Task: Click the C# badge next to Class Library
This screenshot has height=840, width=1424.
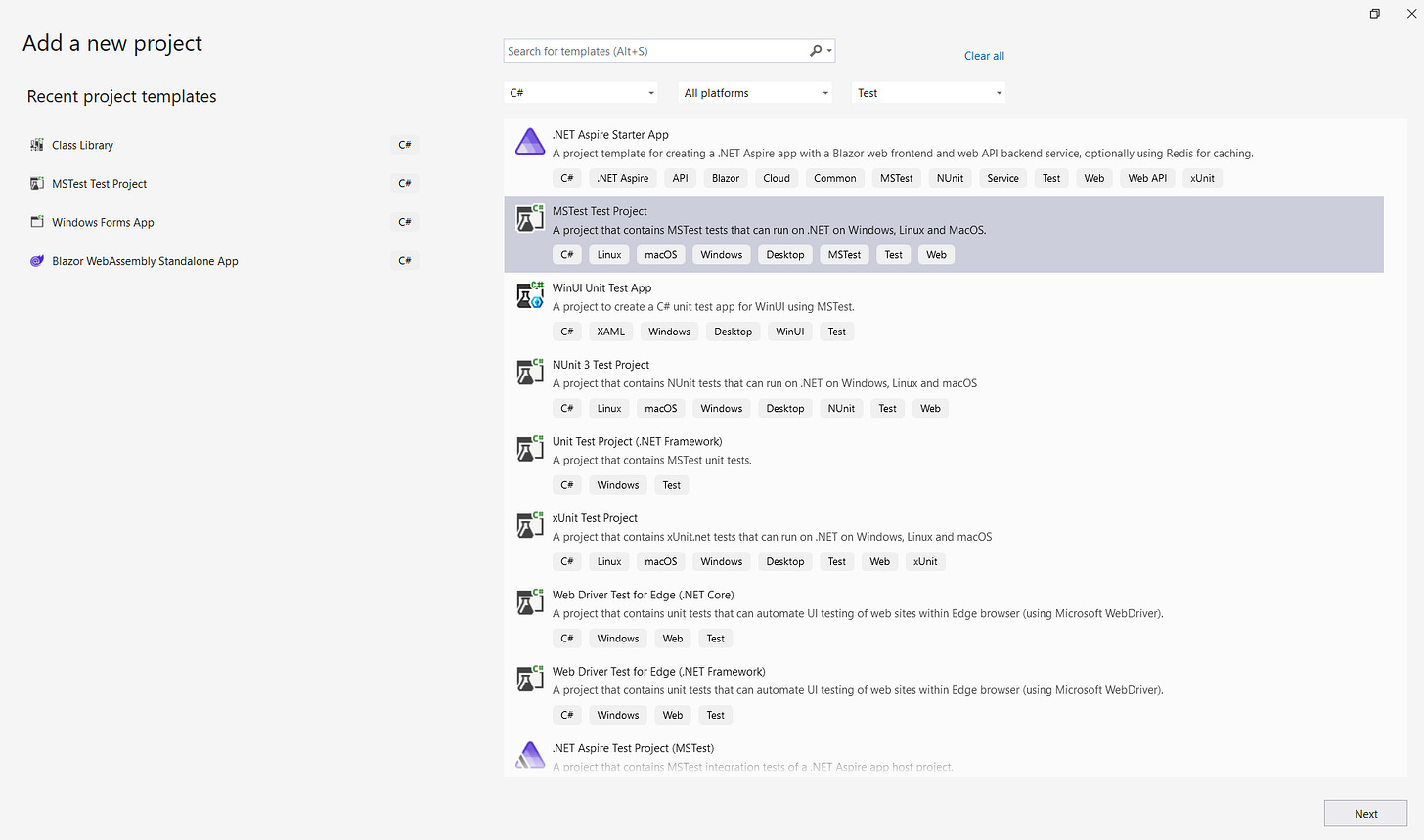Action: click(x=405, y=145)
